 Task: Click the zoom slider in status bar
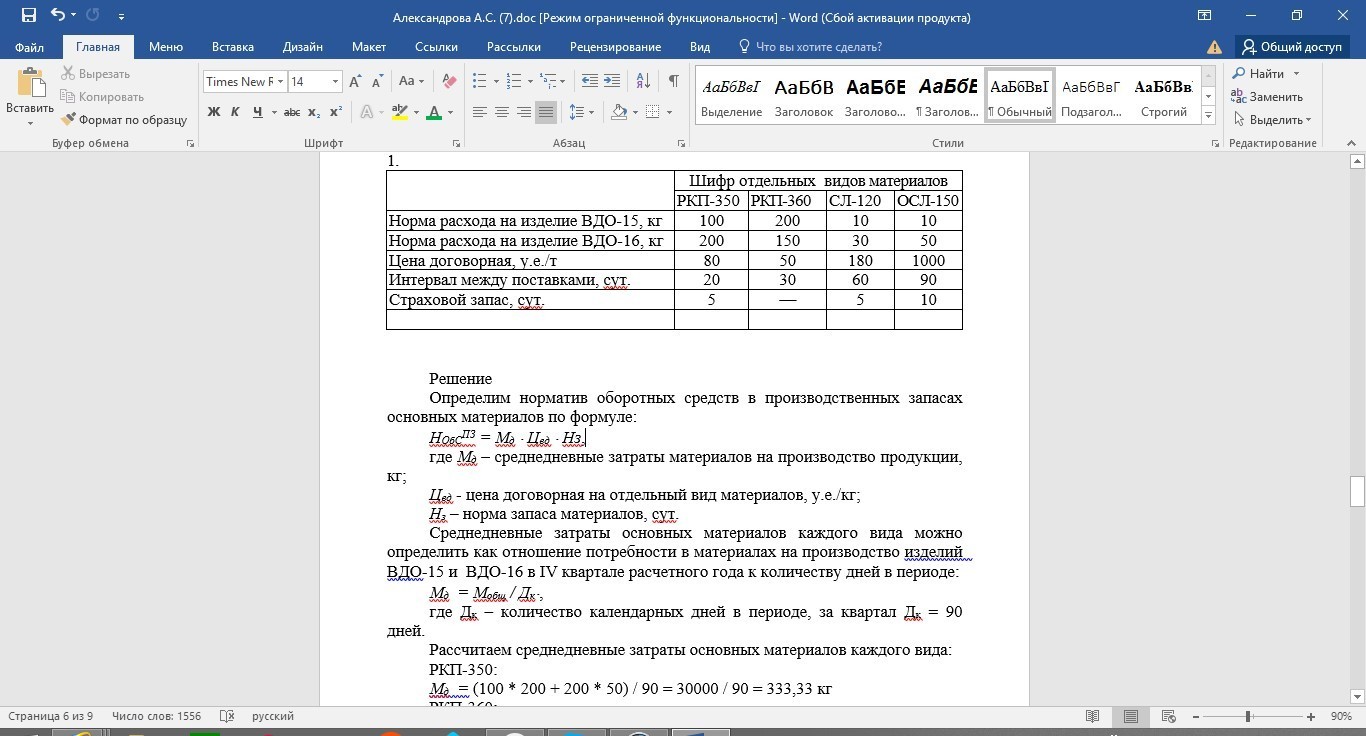1248,717
